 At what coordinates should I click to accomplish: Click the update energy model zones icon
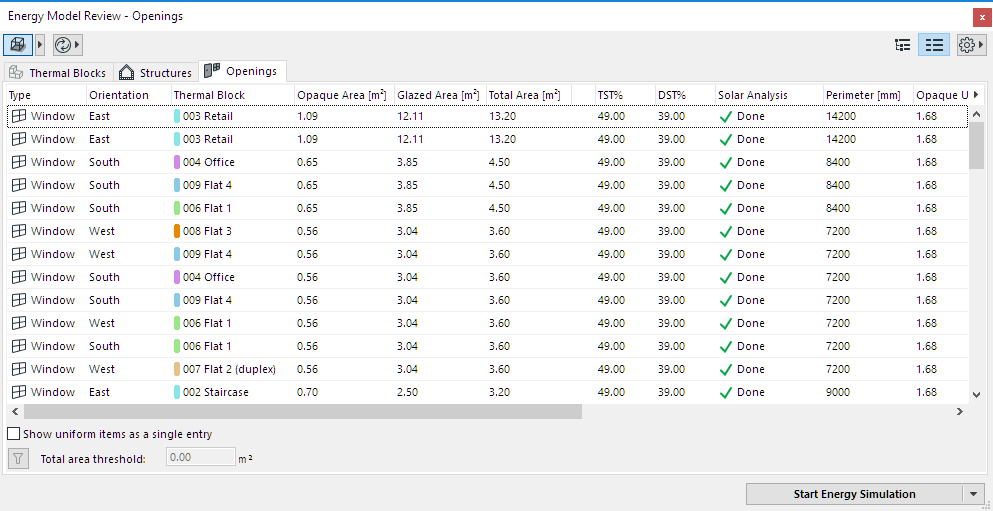(x=63, y=45)
